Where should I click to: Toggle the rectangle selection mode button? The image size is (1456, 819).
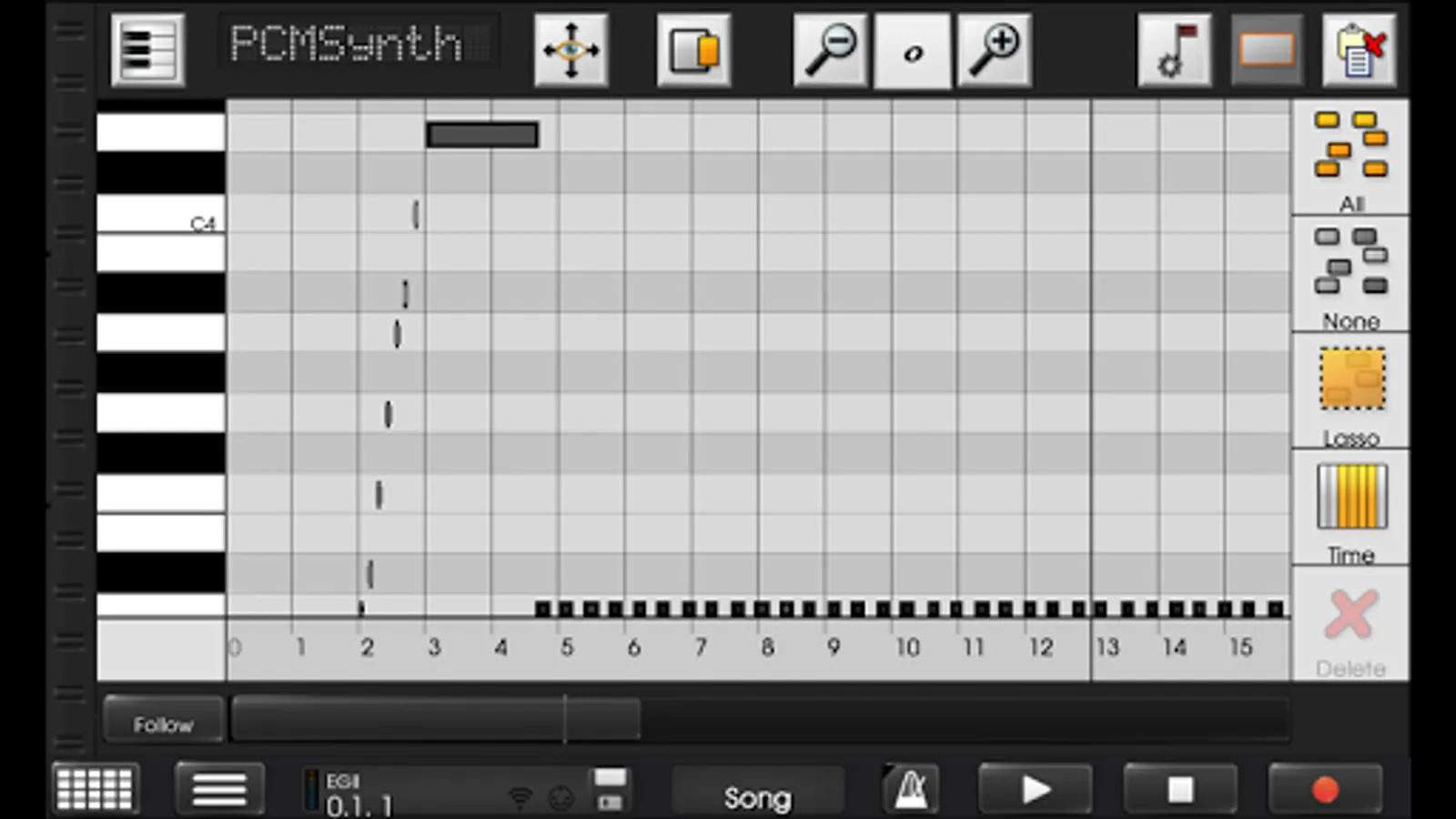[1267, 50]
